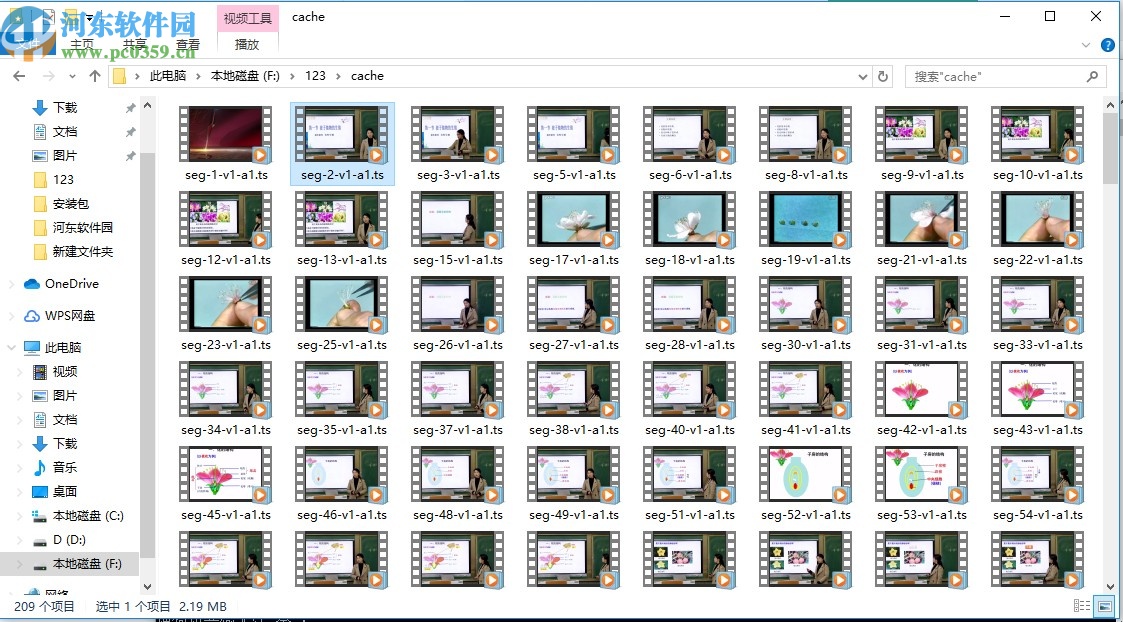The image size is (1123, 622).
Task: Select 本地磁盘 (F:) in navigation pane
Action: [x=86, y=564]
